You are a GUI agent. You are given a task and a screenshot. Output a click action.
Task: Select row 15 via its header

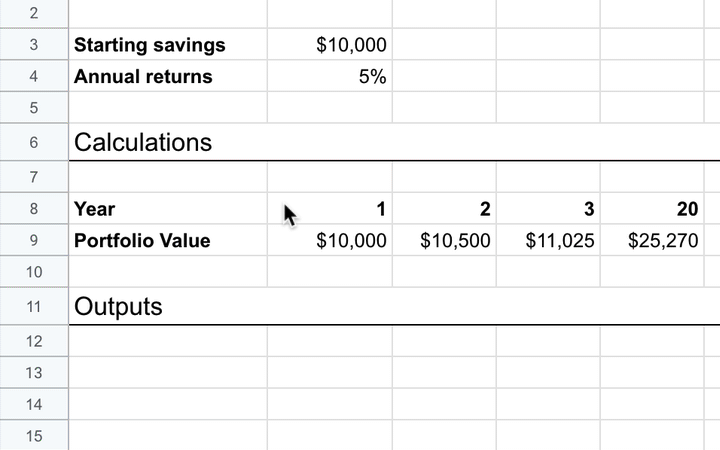tap(34, 435)
